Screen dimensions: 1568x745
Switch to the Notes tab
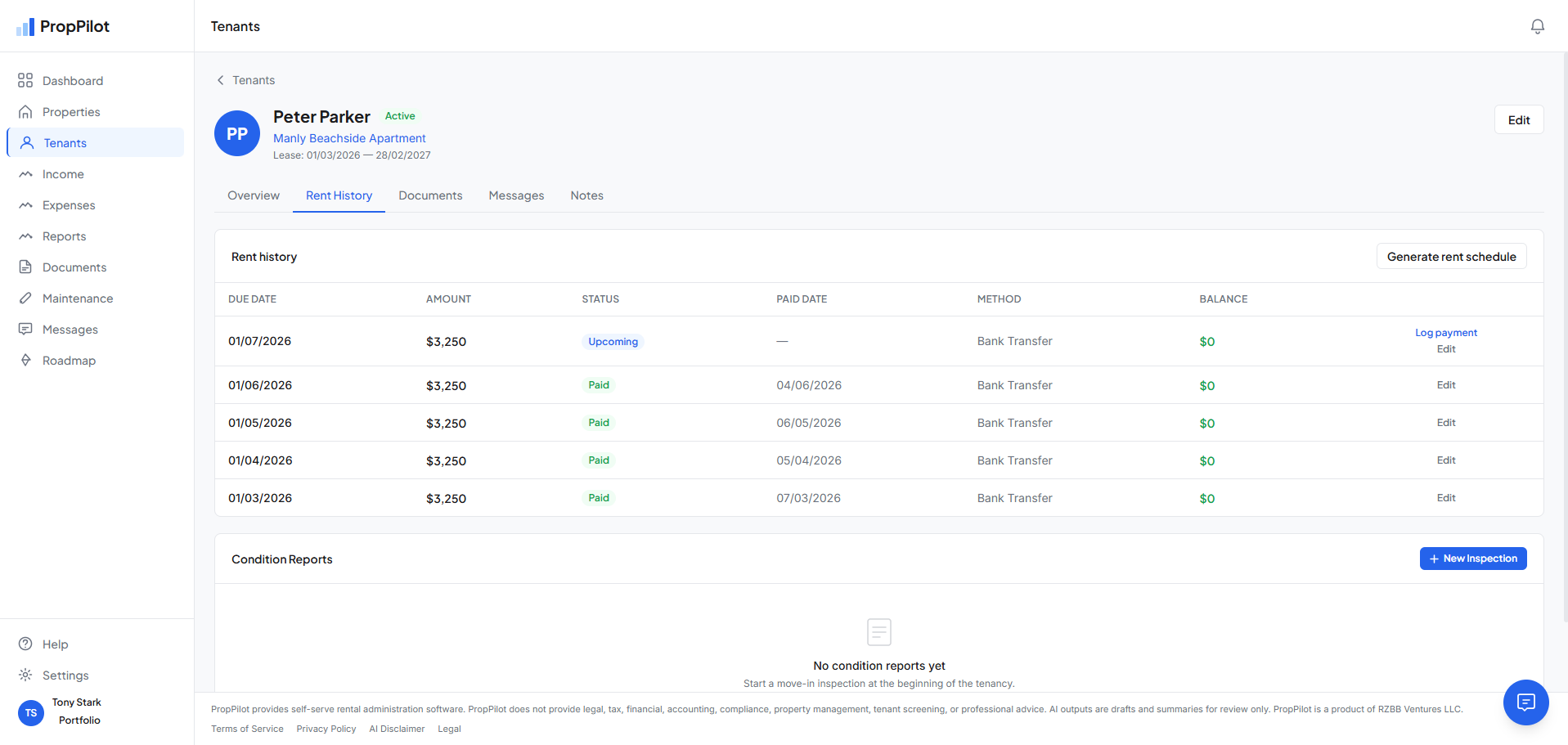click(587, 195)
